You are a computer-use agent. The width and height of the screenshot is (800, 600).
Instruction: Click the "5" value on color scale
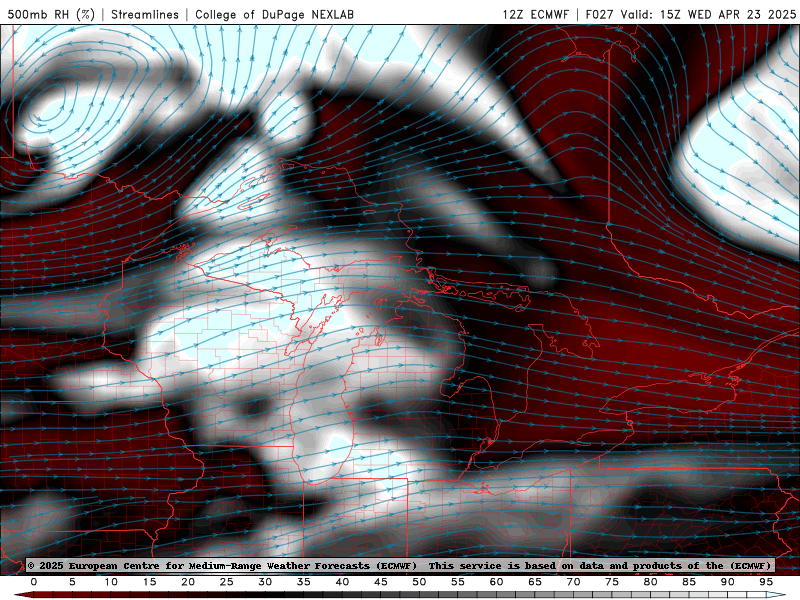pyautogui.click(x=72, y=582)
